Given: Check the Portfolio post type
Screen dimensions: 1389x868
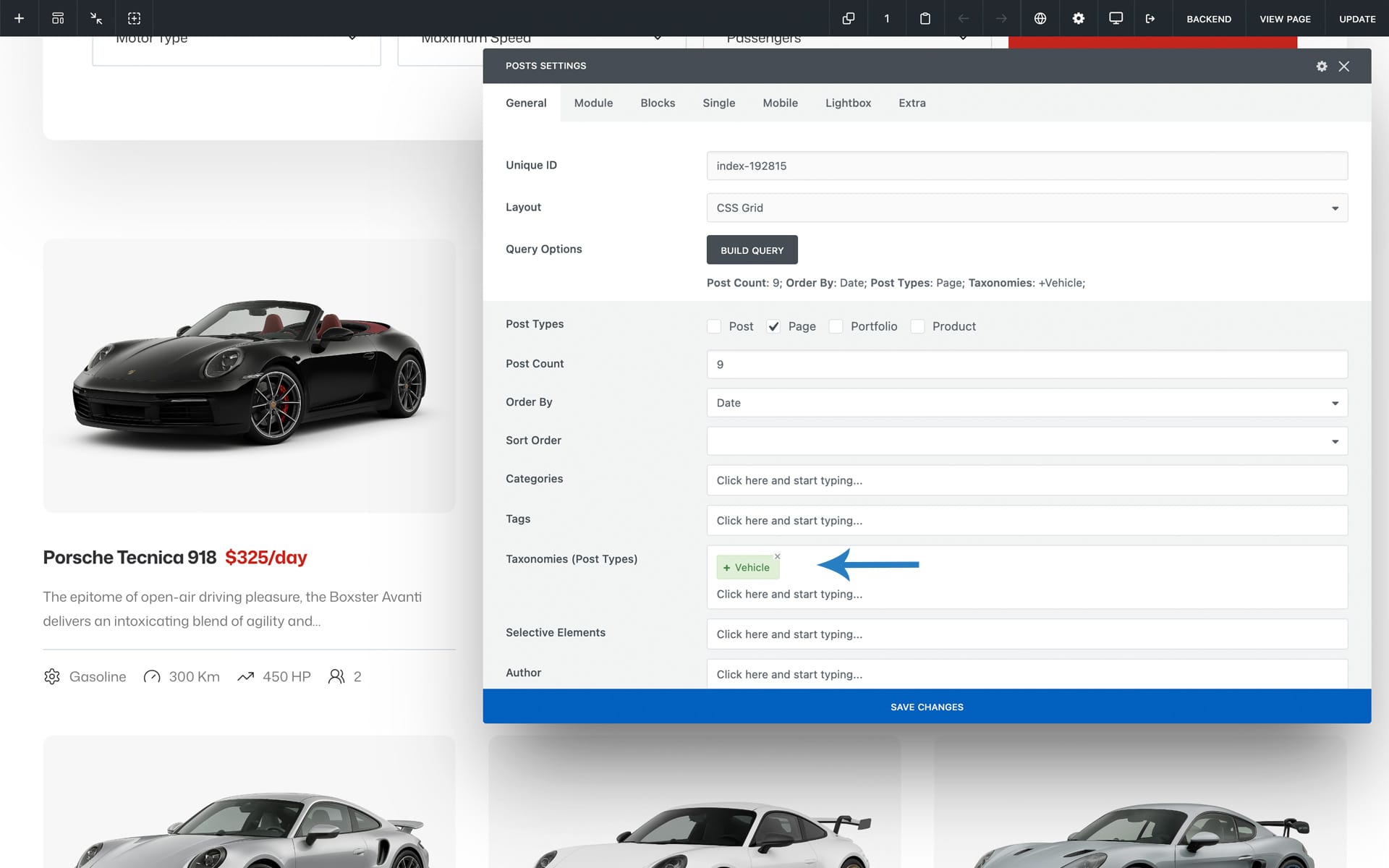Looking at the screenshot, I should (x=836, y=326).
